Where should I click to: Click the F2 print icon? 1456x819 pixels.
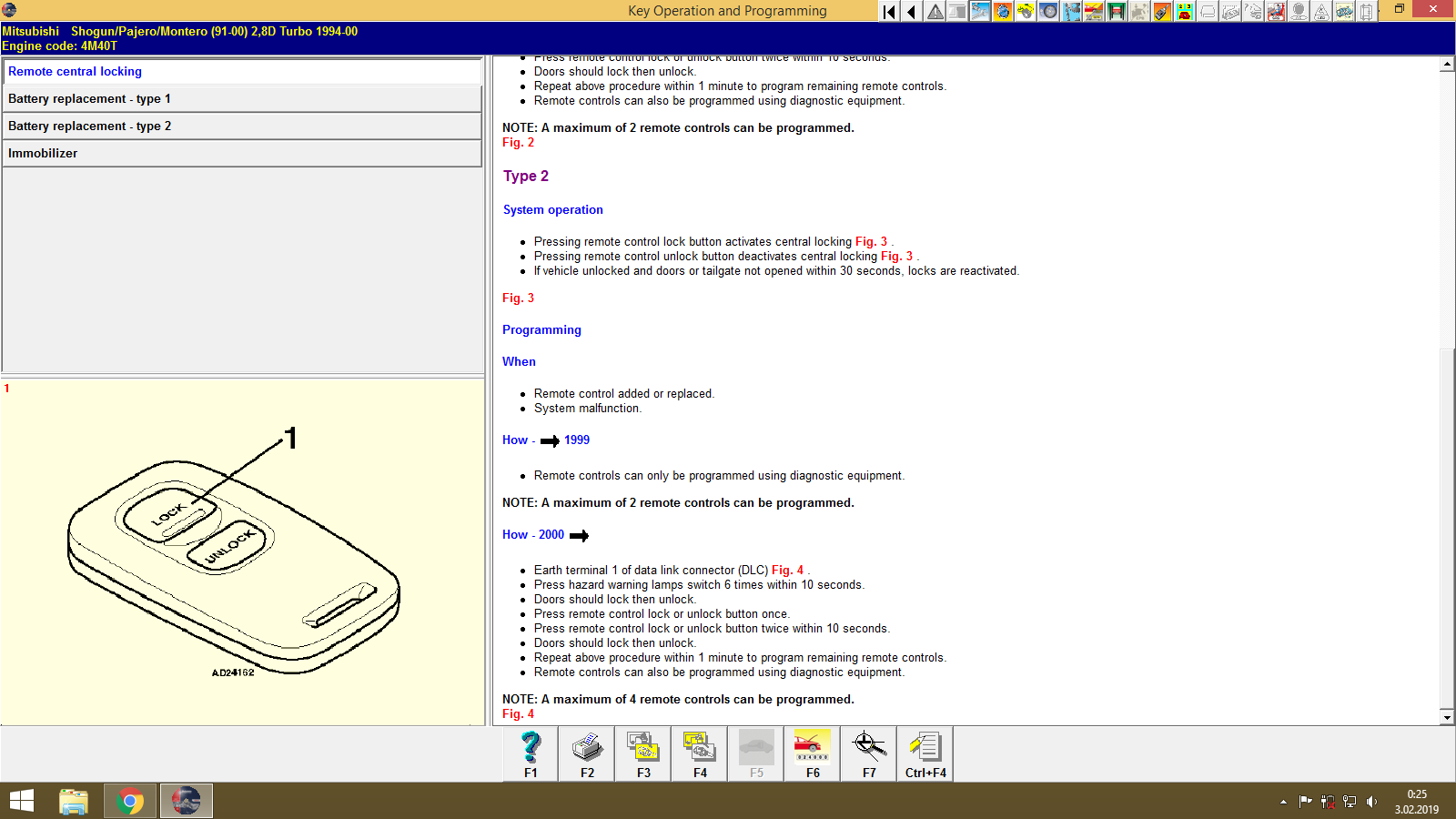[586, 753]
